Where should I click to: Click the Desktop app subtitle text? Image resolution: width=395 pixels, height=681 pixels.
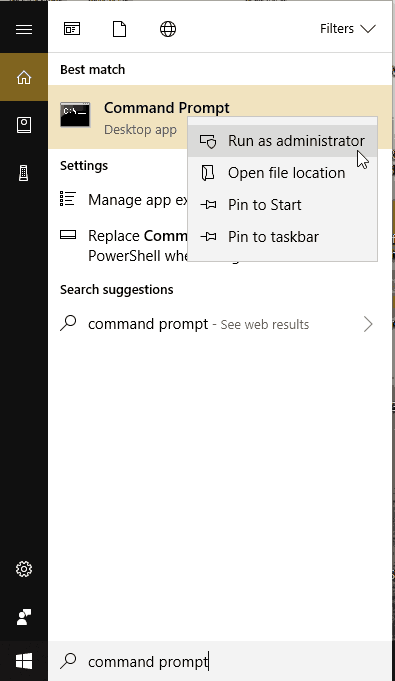pyautogui.click(x=140, y=129)
